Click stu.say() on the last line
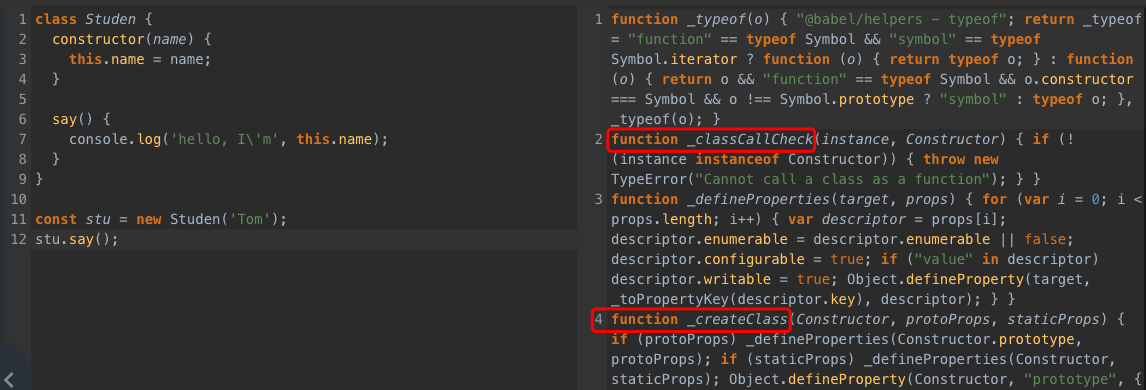 (x=76, y=239)
